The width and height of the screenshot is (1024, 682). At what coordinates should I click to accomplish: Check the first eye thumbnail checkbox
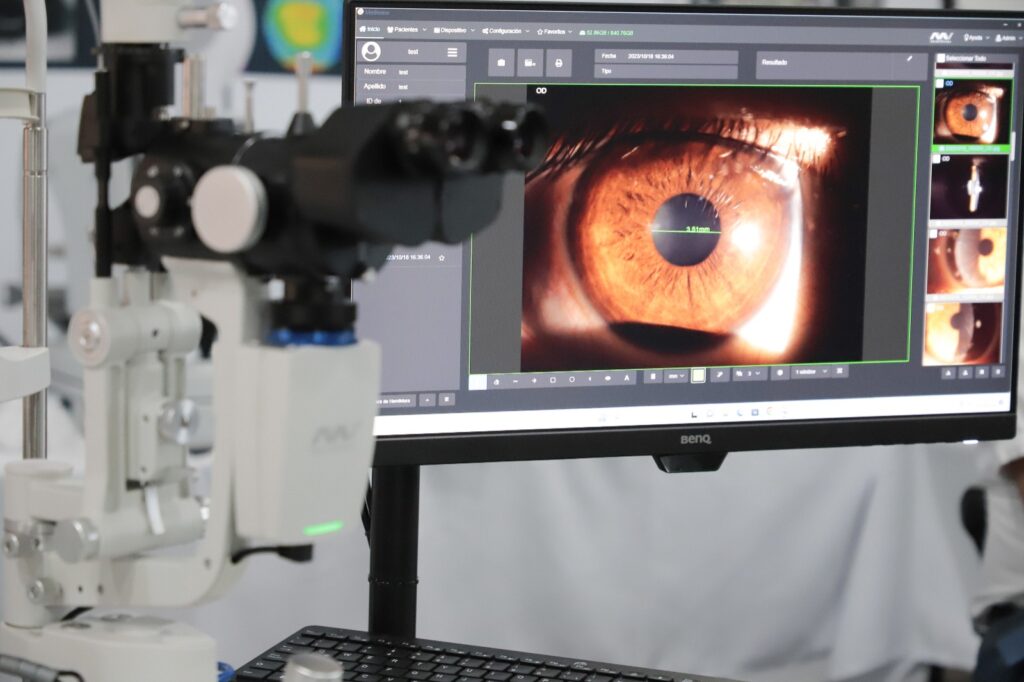[x=940, y=84]
